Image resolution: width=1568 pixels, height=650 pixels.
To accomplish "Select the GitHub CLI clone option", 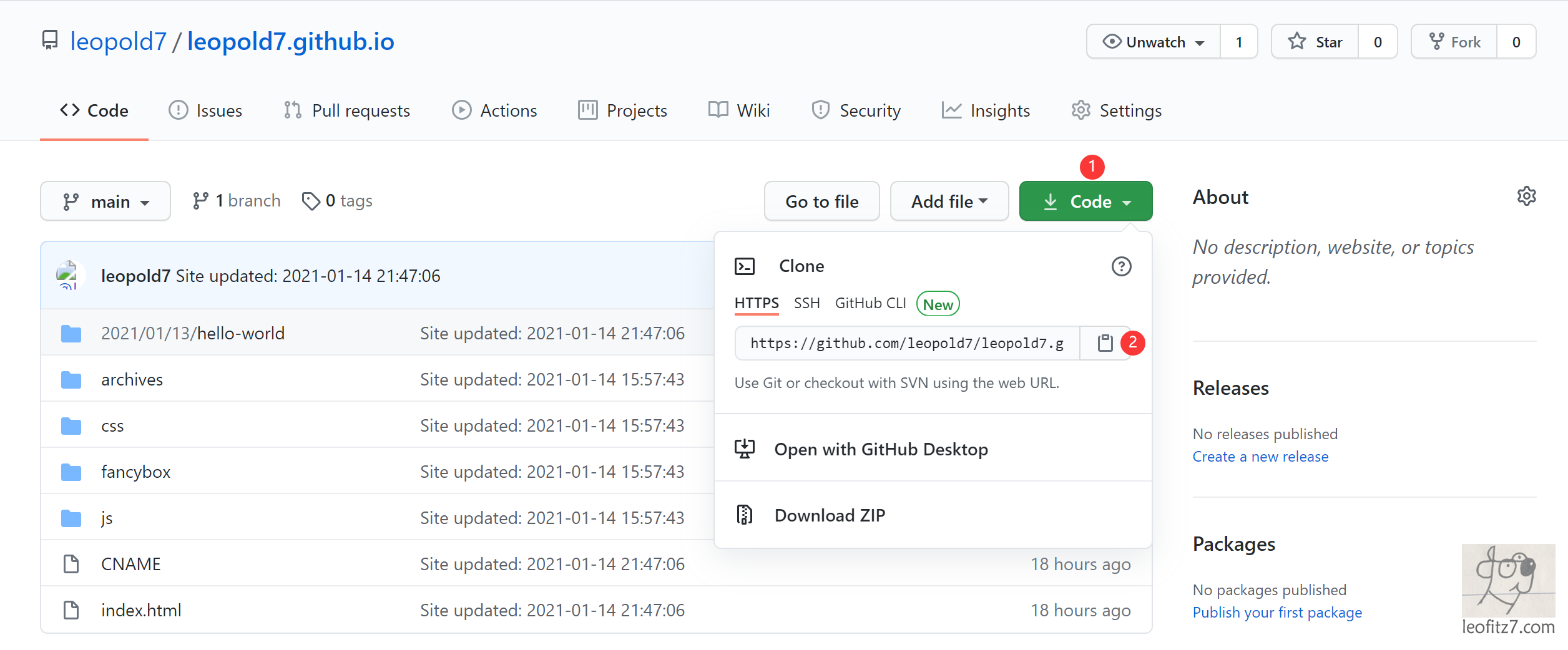I will 870,303.
